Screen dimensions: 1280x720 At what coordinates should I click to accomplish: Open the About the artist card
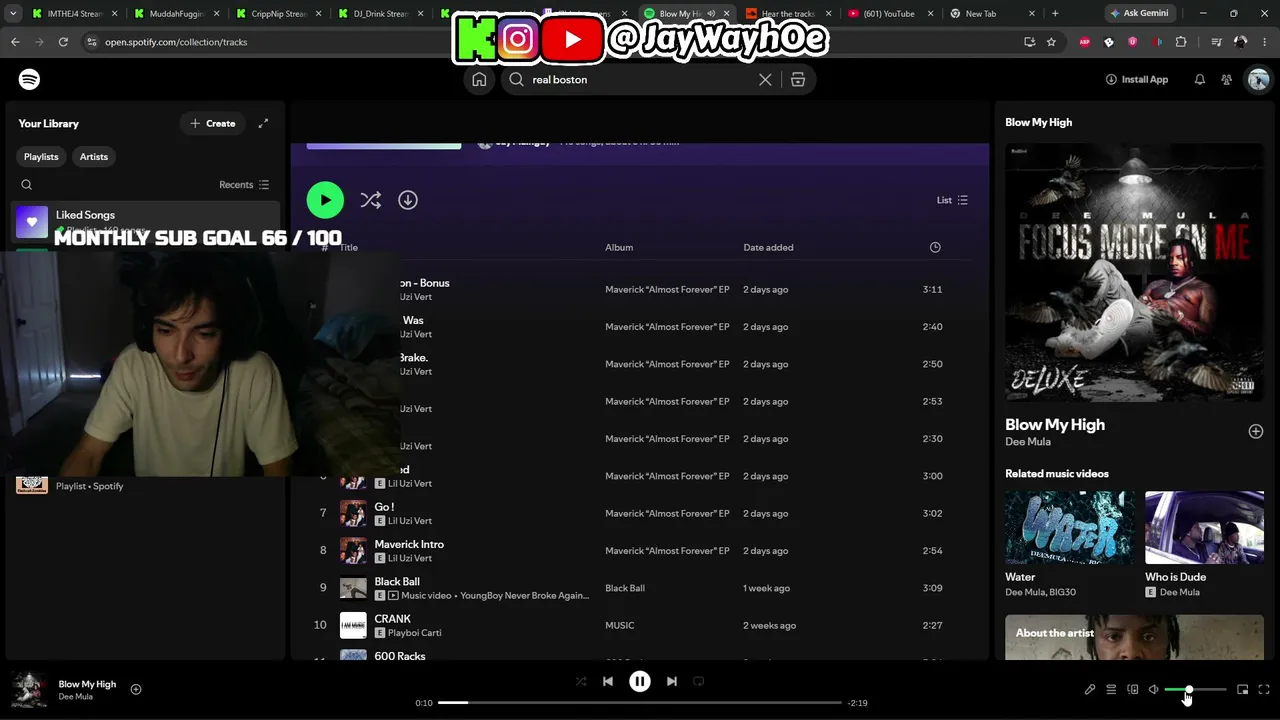click(x=1134, y=637)
